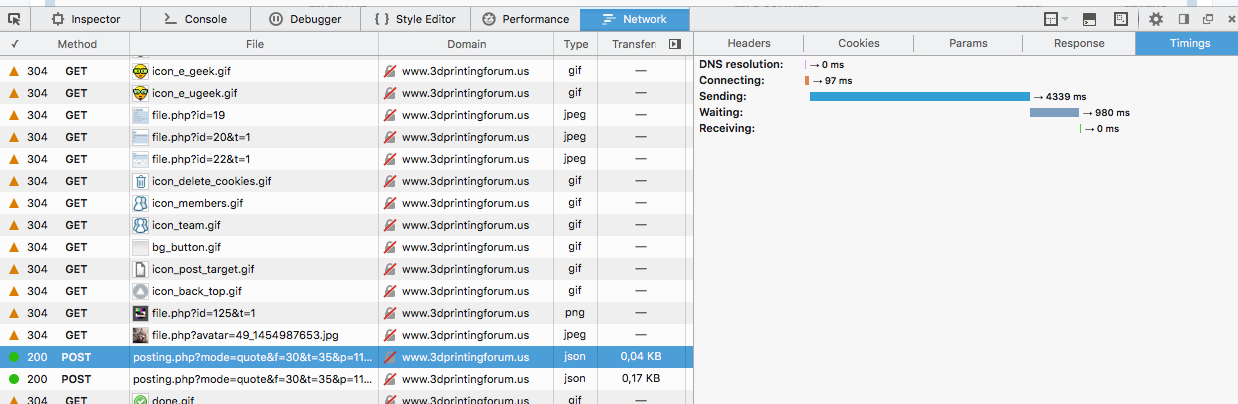Click the element picker icon
Screen dimensions: 1238x404
tap(14, 19)
